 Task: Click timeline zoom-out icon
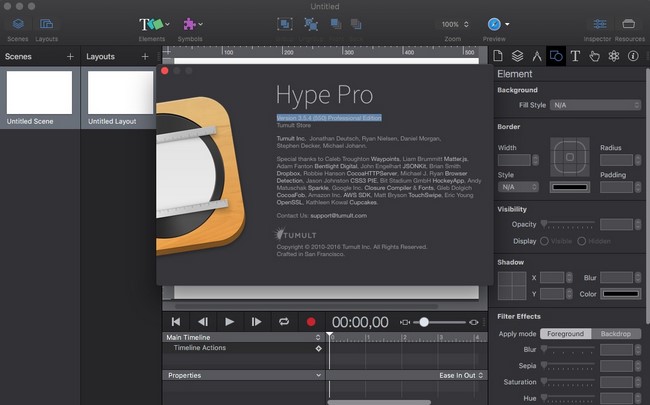click(405, 322)
